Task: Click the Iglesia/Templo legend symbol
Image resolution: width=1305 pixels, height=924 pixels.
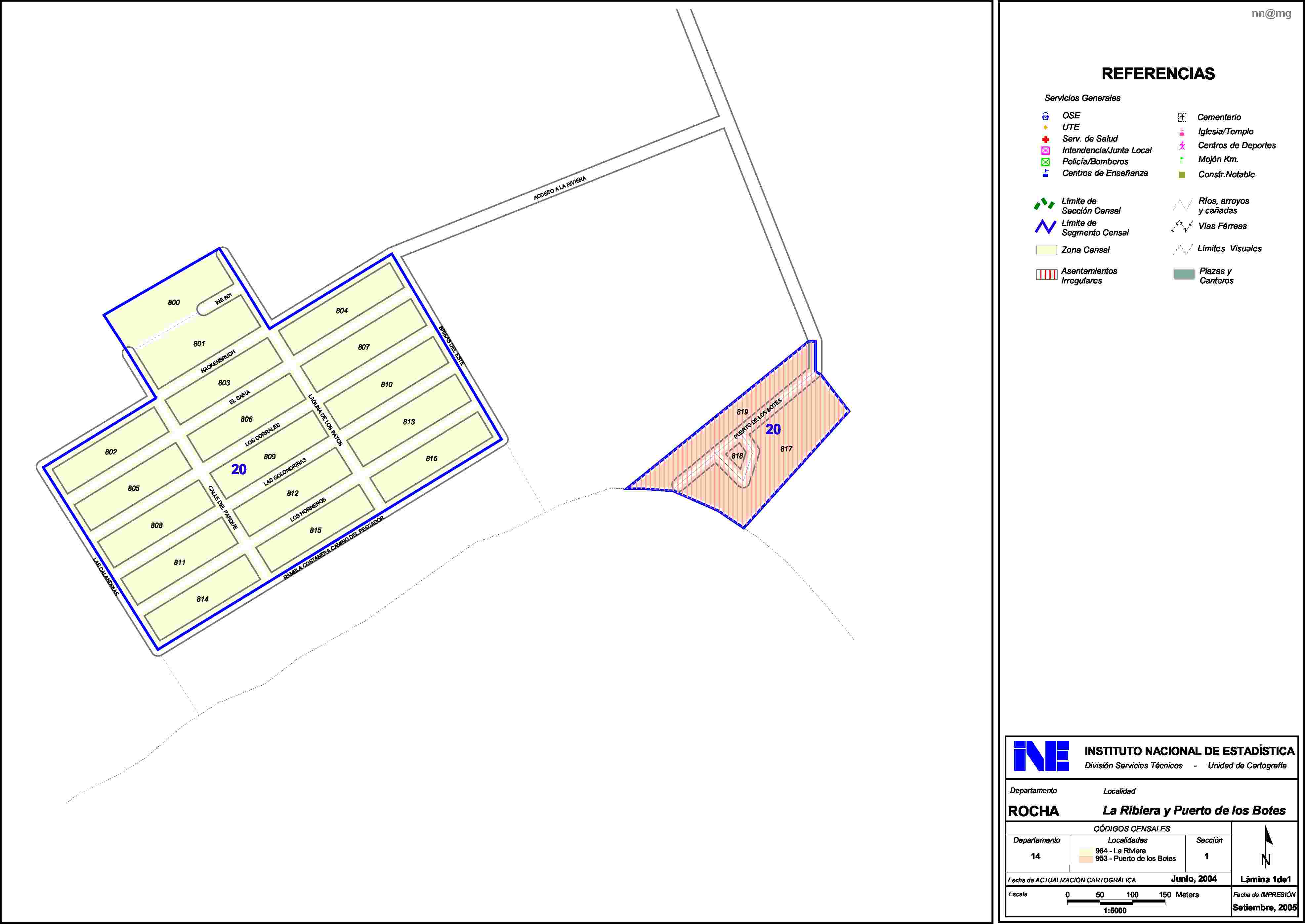Action: pos(1182,132)
